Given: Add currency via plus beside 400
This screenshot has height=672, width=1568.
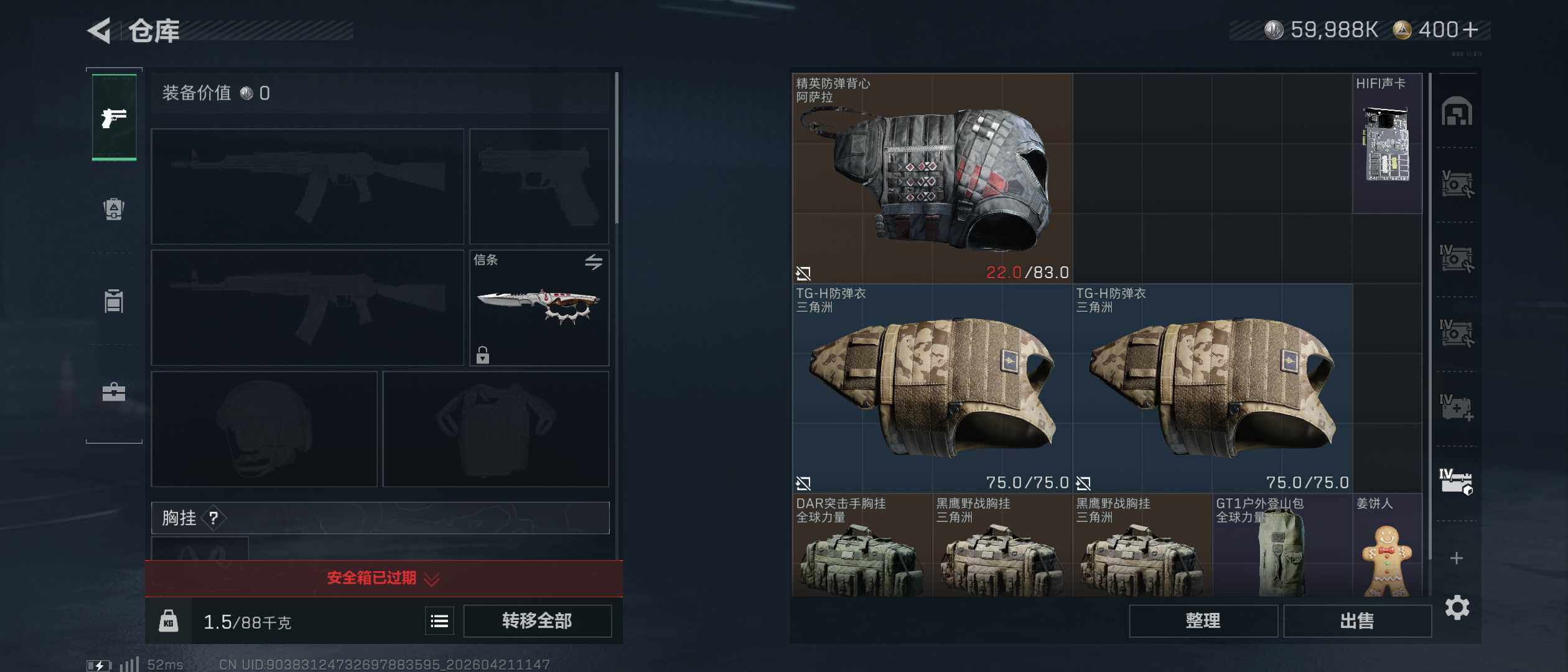Looking at the screenshot, I should pyautogui.click(x=1470, y=30).
